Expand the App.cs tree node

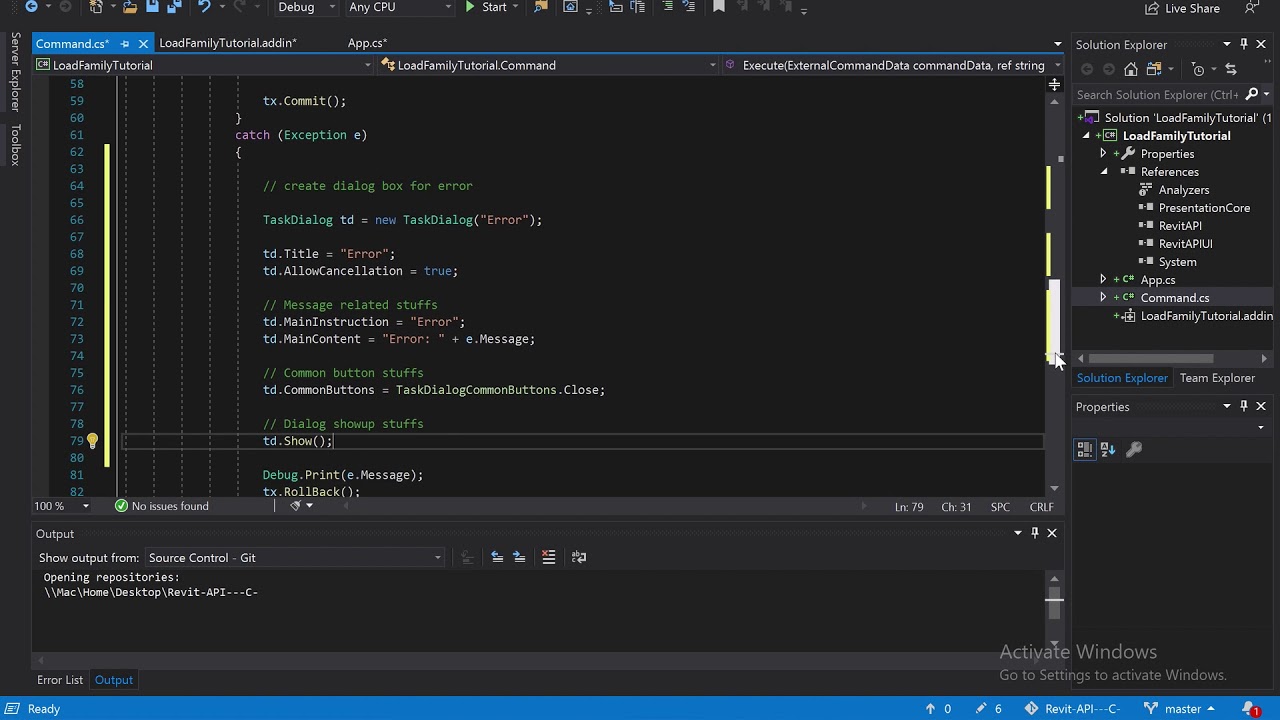[1103, 280]
